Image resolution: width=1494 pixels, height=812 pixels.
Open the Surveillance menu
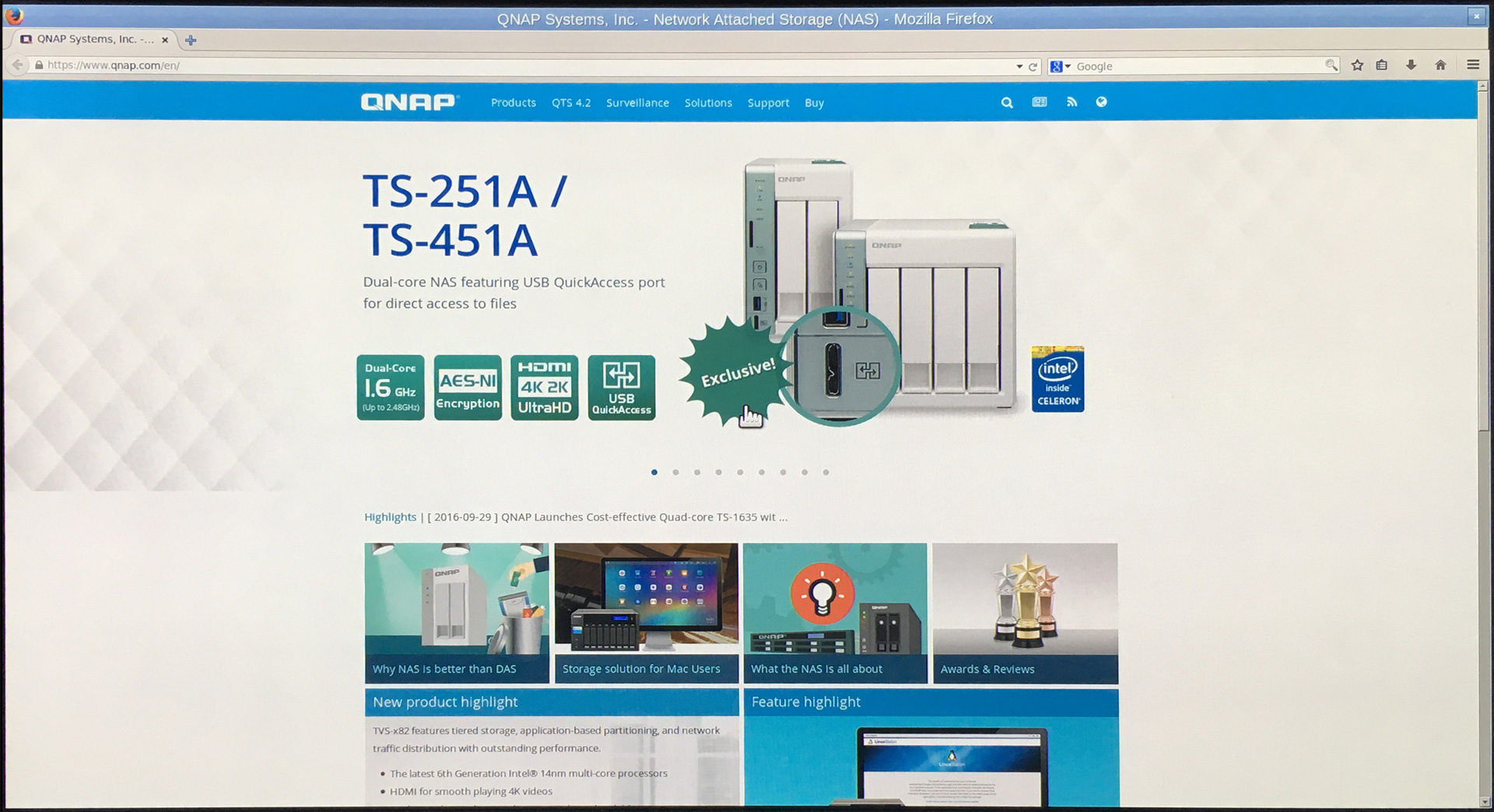point(637,103)
